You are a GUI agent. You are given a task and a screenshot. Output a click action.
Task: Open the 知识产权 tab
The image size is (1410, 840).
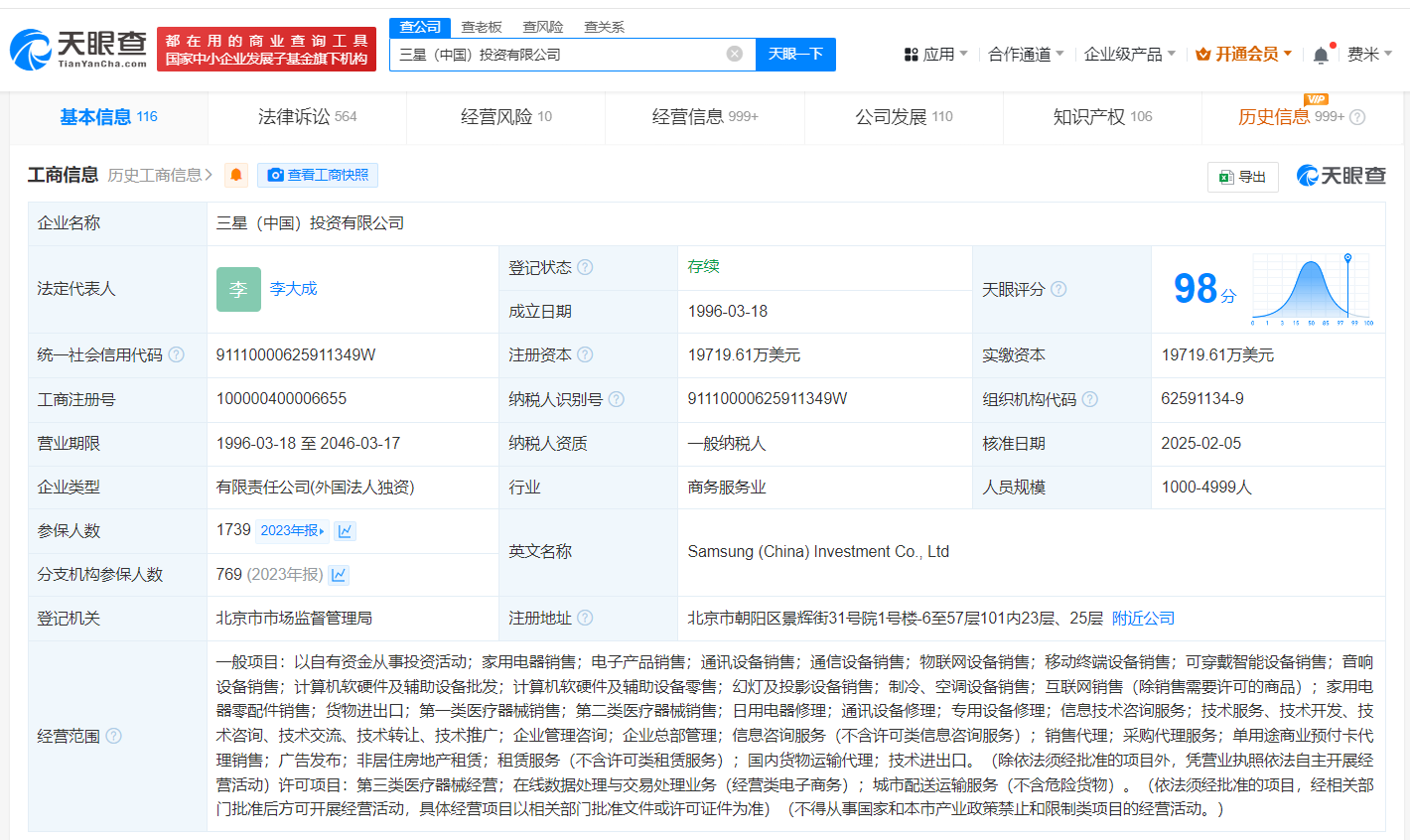point(1102,117)
